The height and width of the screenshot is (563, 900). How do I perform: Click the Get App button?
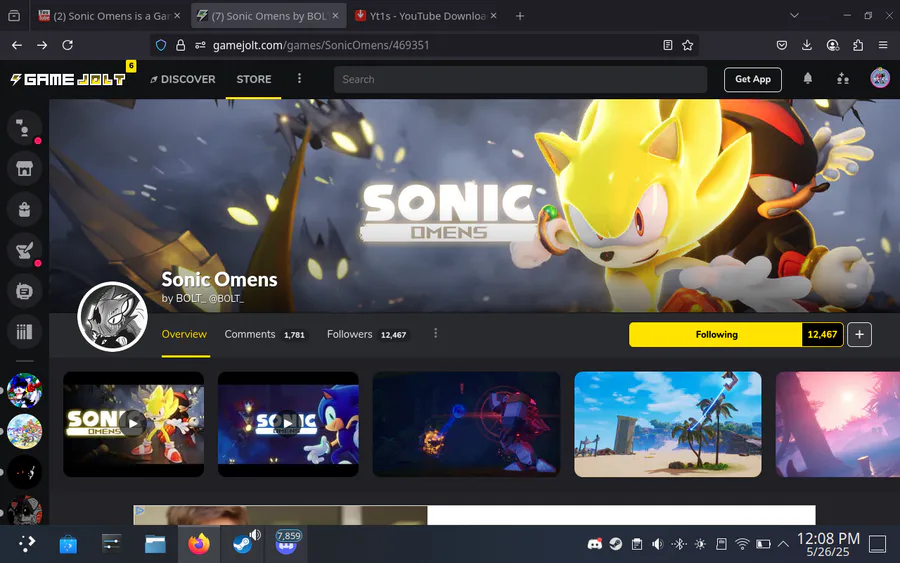pyautogui.click(x=752, y=79)
